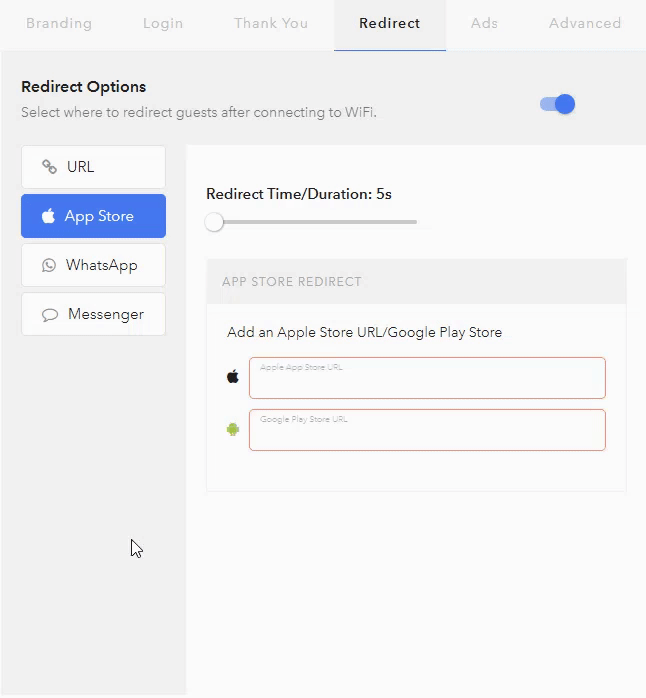The width and height of the screenshot is (646, 698).
Task: Select the Redirect tab
Action: (x=390, y=23)
